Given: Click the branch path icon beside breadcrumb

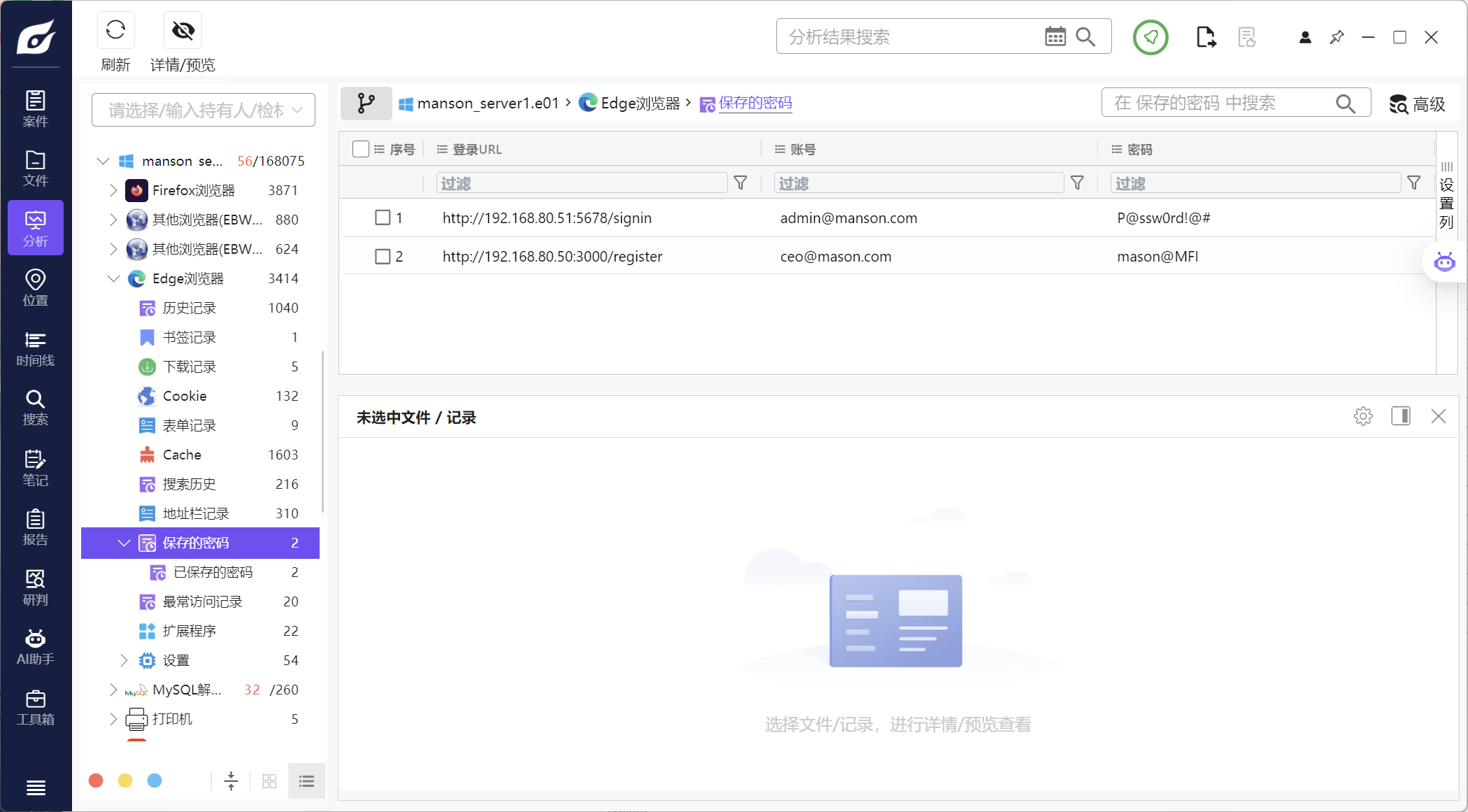Looking at the screenshot, I should [366, 104].
